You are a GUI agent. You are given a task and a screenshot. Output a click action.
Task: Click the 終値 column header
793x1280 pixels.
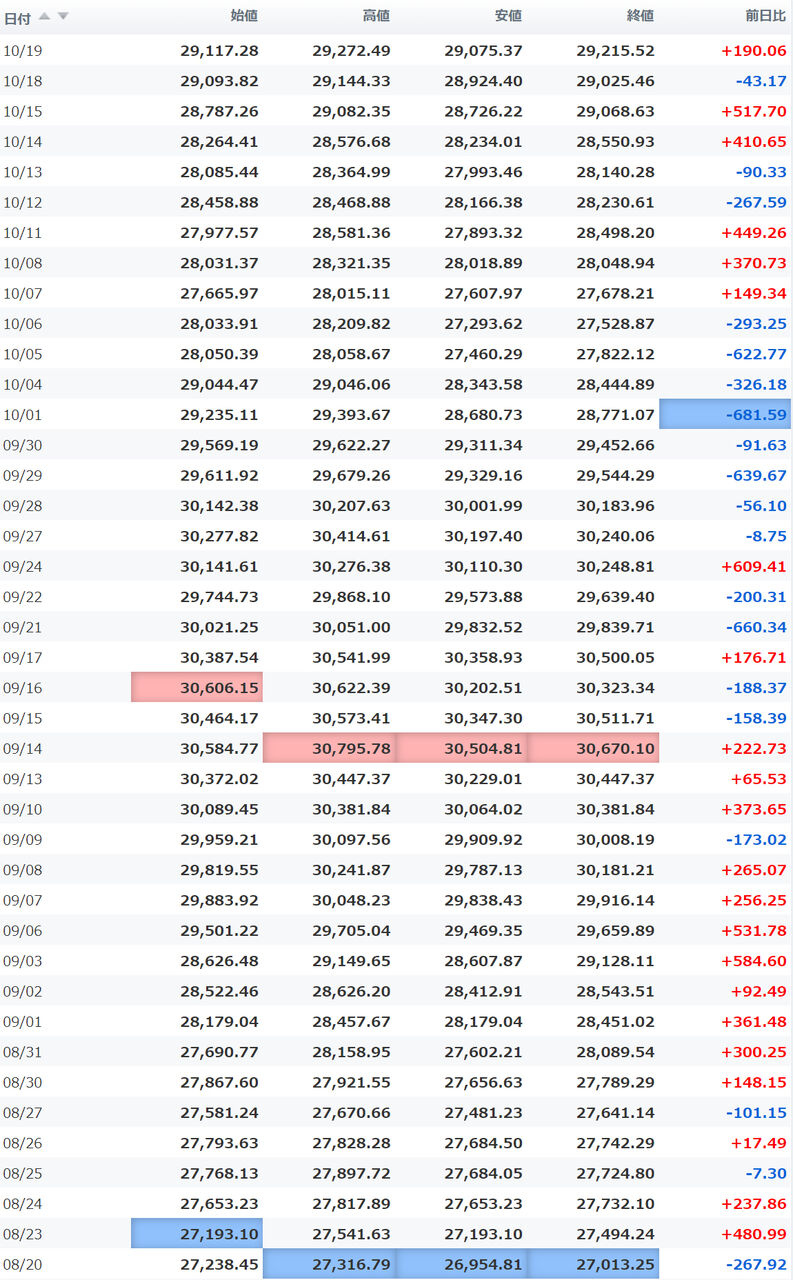[640, 16]
